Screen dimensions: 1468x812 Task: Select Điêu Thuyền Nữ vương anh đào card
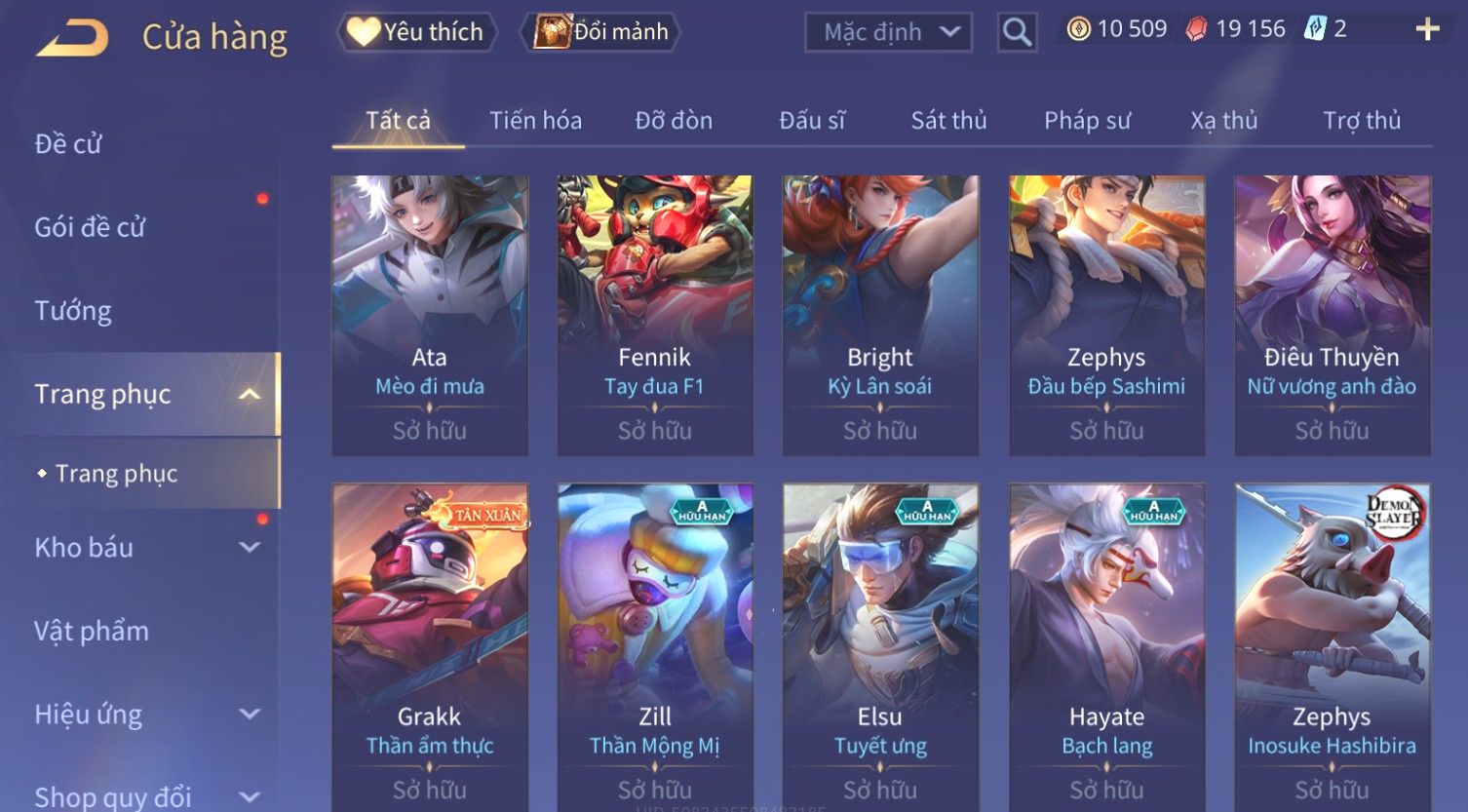1332,316
